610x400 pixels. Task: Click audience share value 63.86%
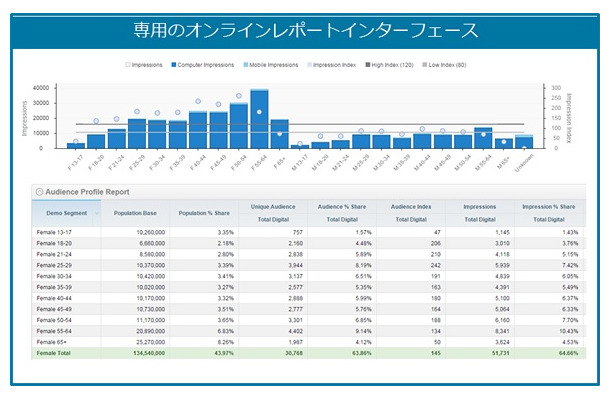362,353
